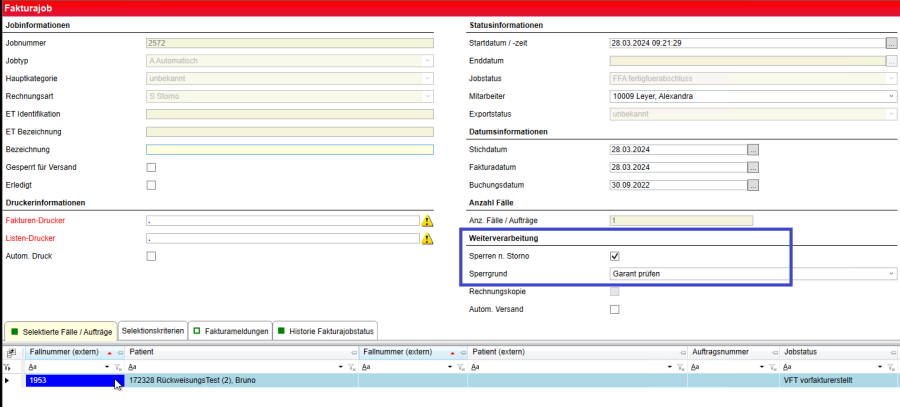Screen dimensions: 900x407
Task: Switch to the Selektionskriterien tab
Action: point(152,330)
